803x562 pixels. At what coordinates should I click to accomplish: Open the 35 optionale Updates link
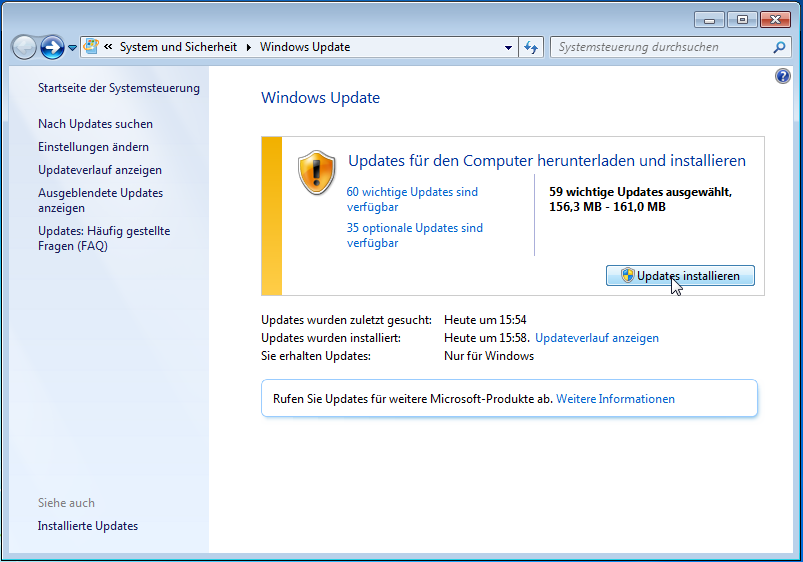415,235
